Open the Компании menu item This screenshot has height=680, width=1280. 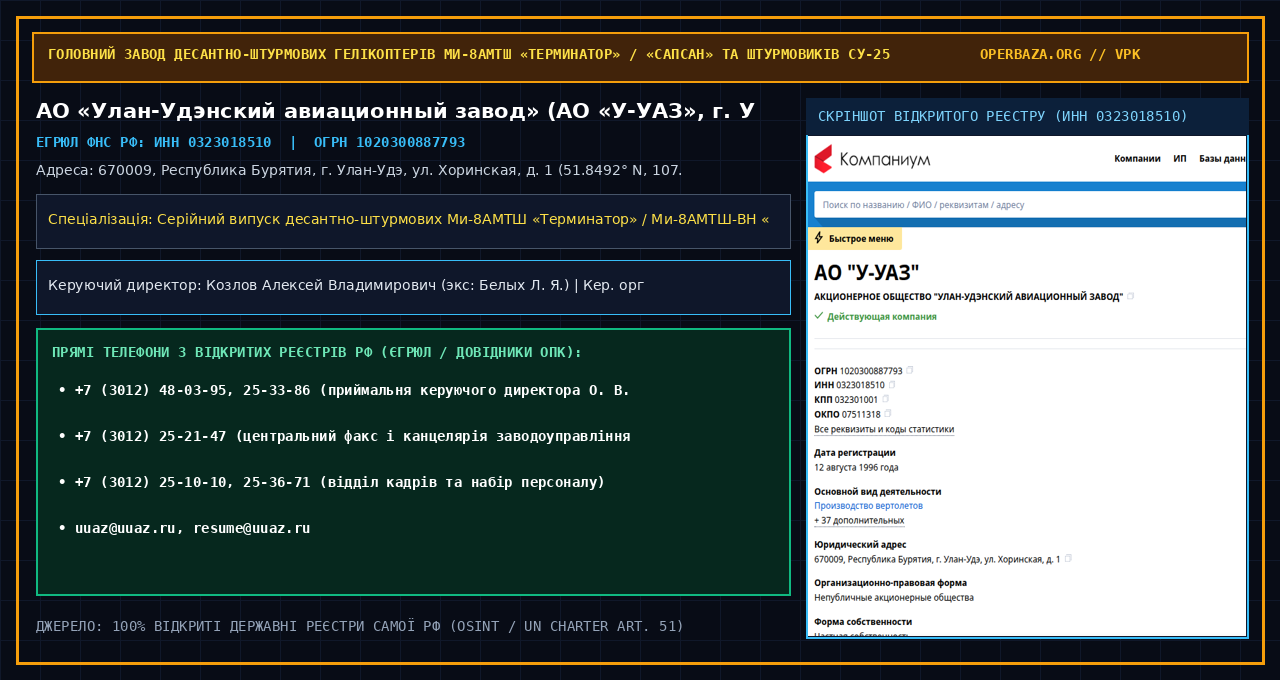point(1137,159)
